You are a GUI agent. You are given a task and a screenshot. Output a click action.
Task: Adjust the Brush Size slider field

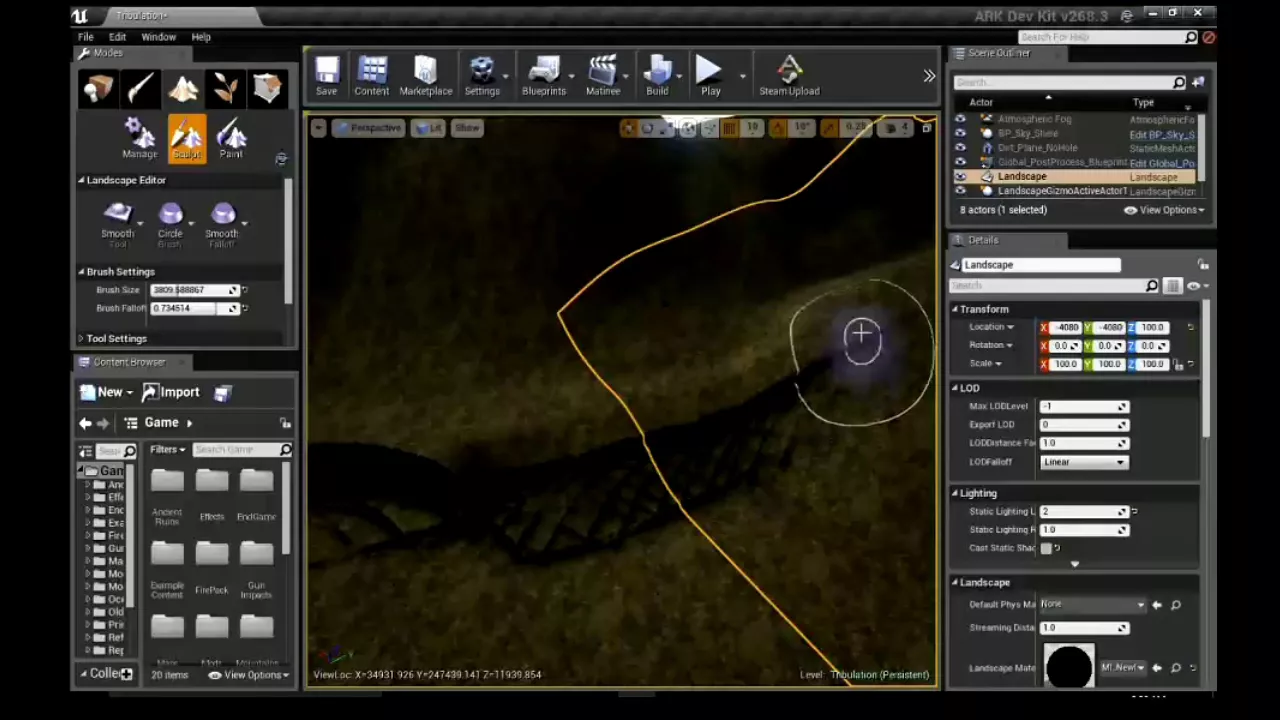(195, 290)
